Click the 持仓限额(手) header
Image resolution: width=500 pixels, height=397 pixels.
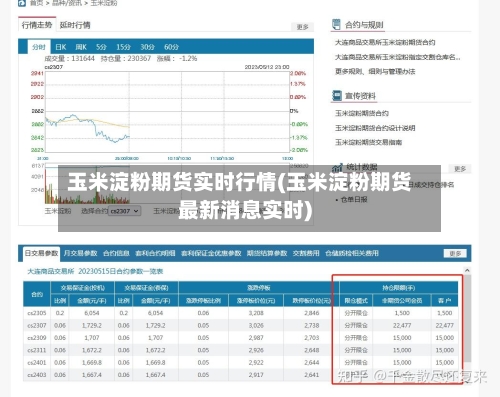coord(399,288)
